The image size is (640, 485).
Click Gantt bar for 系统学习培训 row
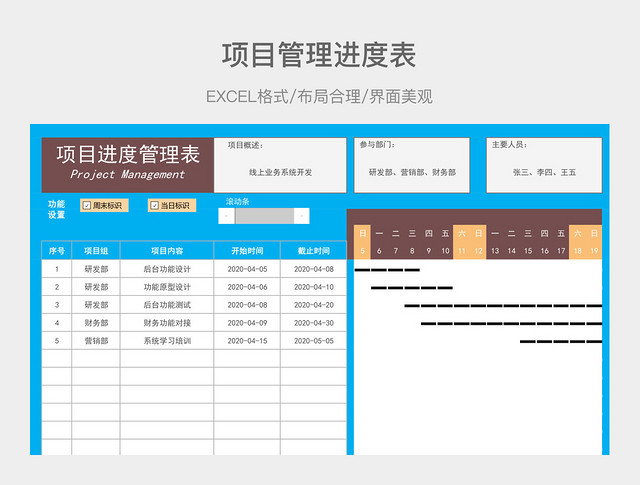coord(561,341)
